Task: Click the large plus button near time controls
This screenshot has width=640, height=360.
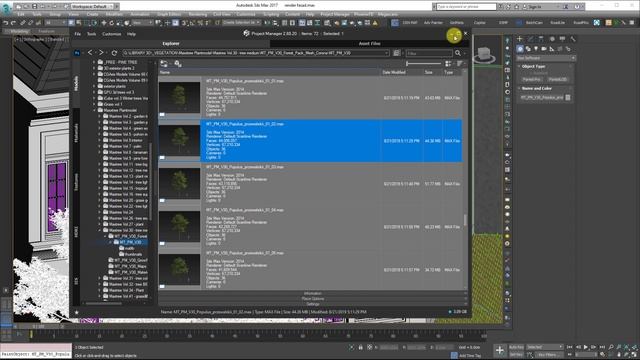Action: 500,350
